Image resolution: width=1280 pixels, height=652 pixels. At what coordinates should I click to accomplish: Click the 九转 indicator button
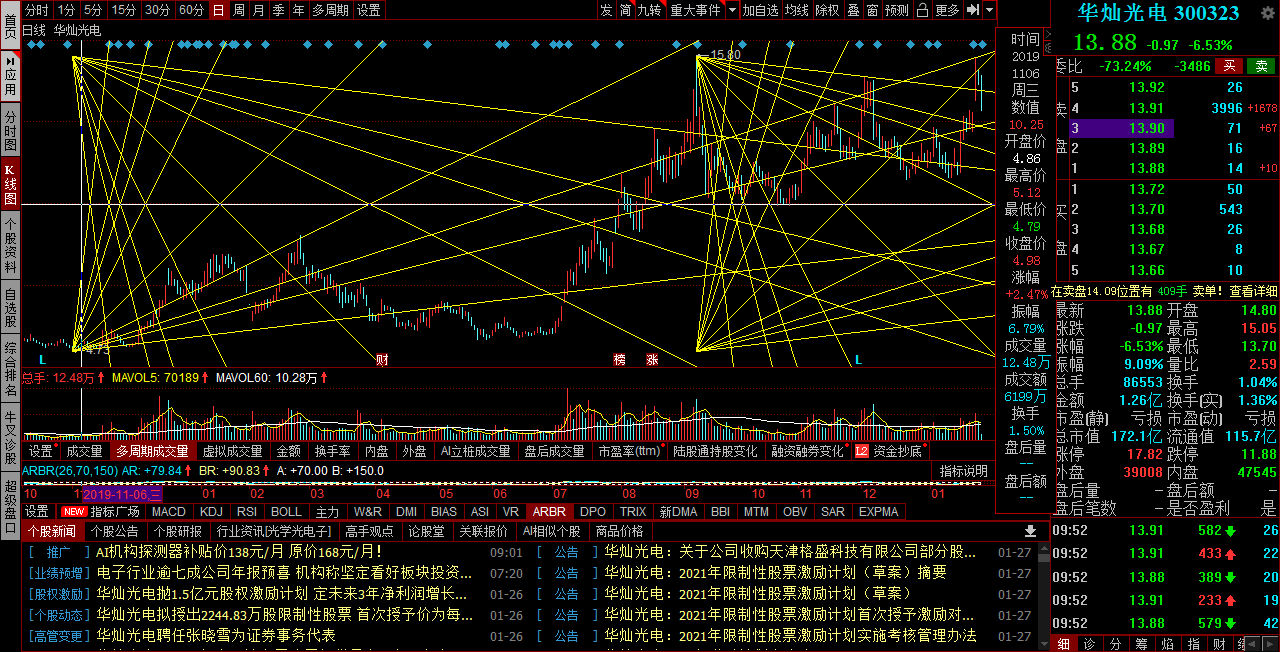click(649, 10)
